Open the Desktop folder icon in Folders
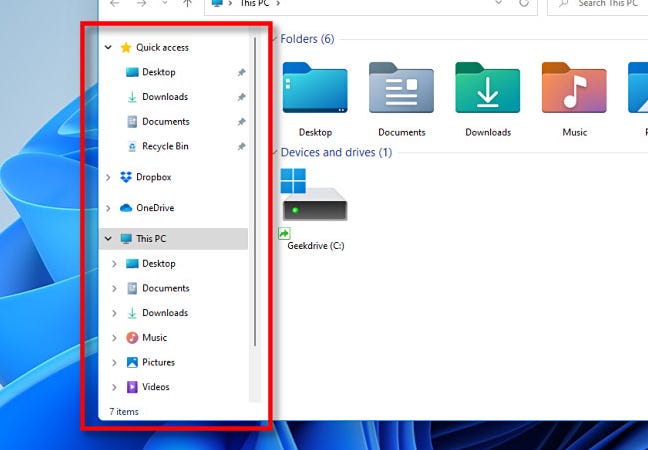Image resolution: width=648 pixels, height=450 pixels. 315,90
